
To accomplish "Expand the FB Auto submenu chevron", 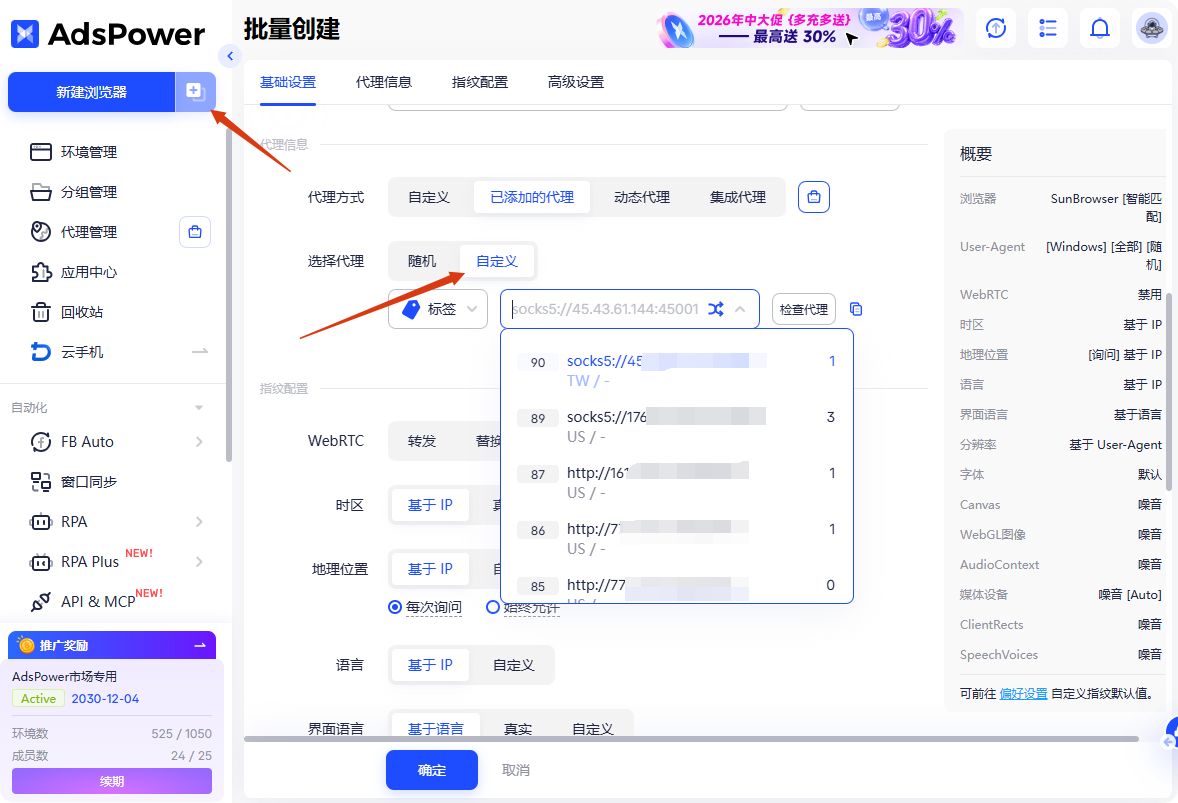I will click(x=199, y=442).
